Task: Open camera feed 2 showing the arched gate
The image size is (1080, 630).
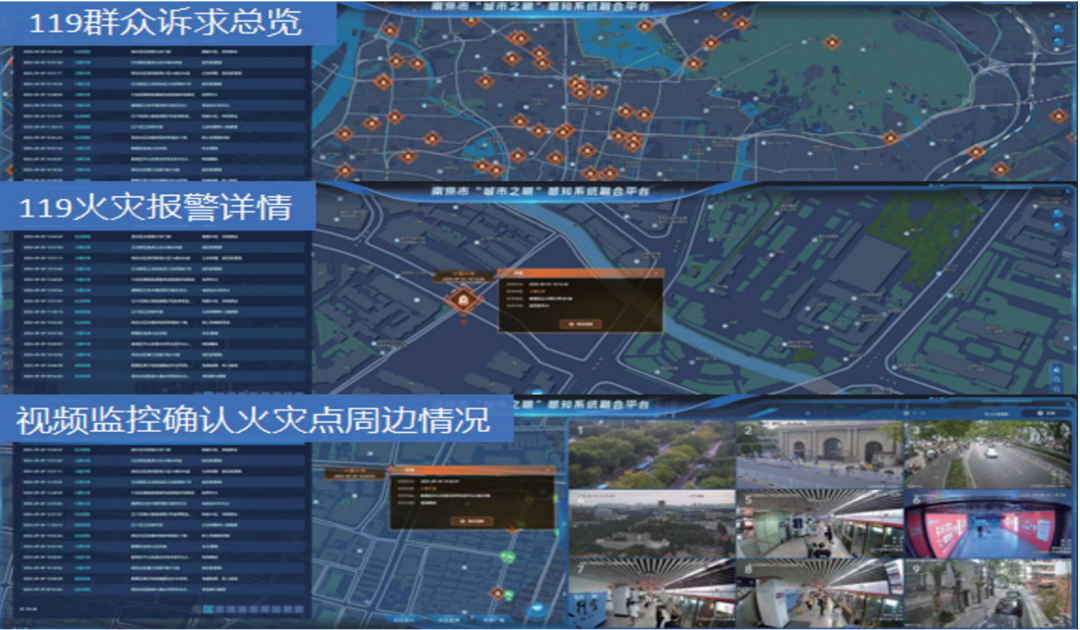Action: pyautogui.click(x=818, y=455)
